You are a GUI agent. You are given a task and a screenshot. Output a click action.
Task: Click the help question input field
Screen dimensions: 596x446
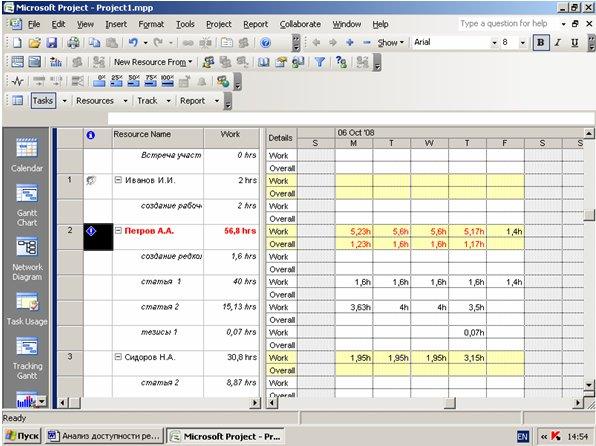(507, 24)
